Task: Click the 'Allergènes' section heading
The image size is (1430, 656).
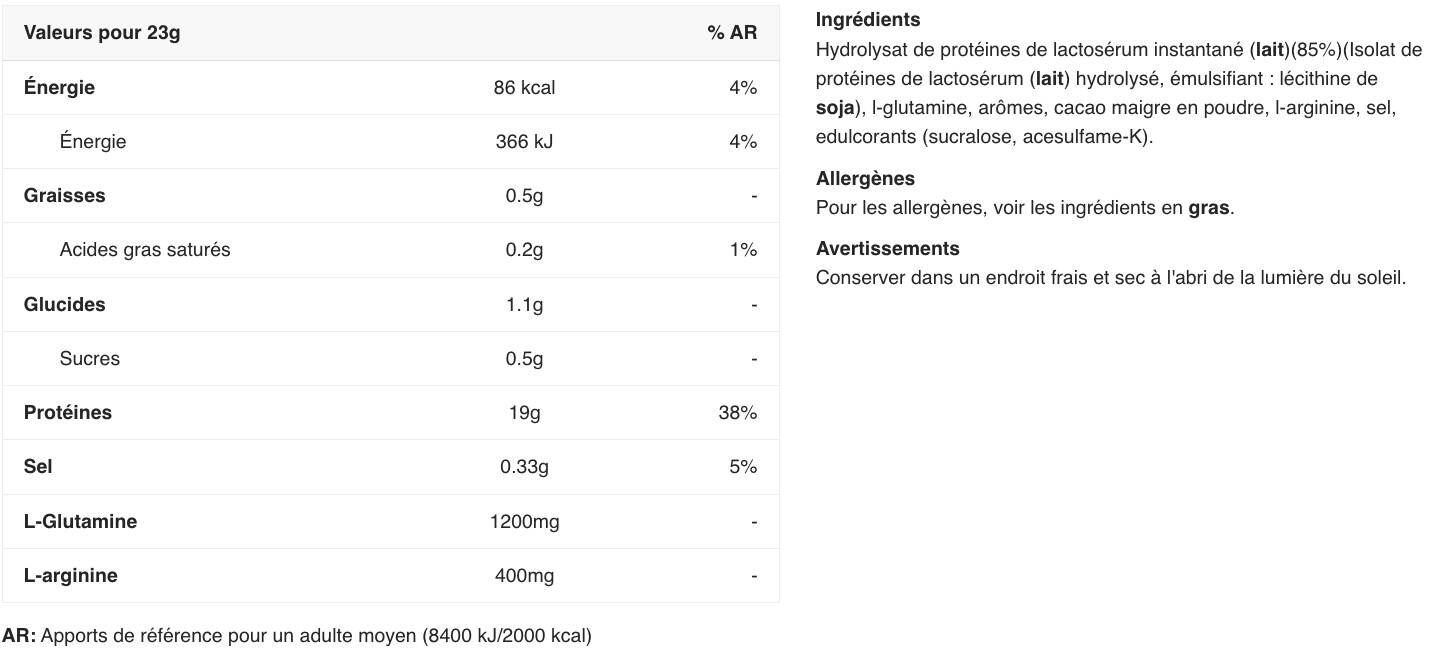Action: coord(865,179)
